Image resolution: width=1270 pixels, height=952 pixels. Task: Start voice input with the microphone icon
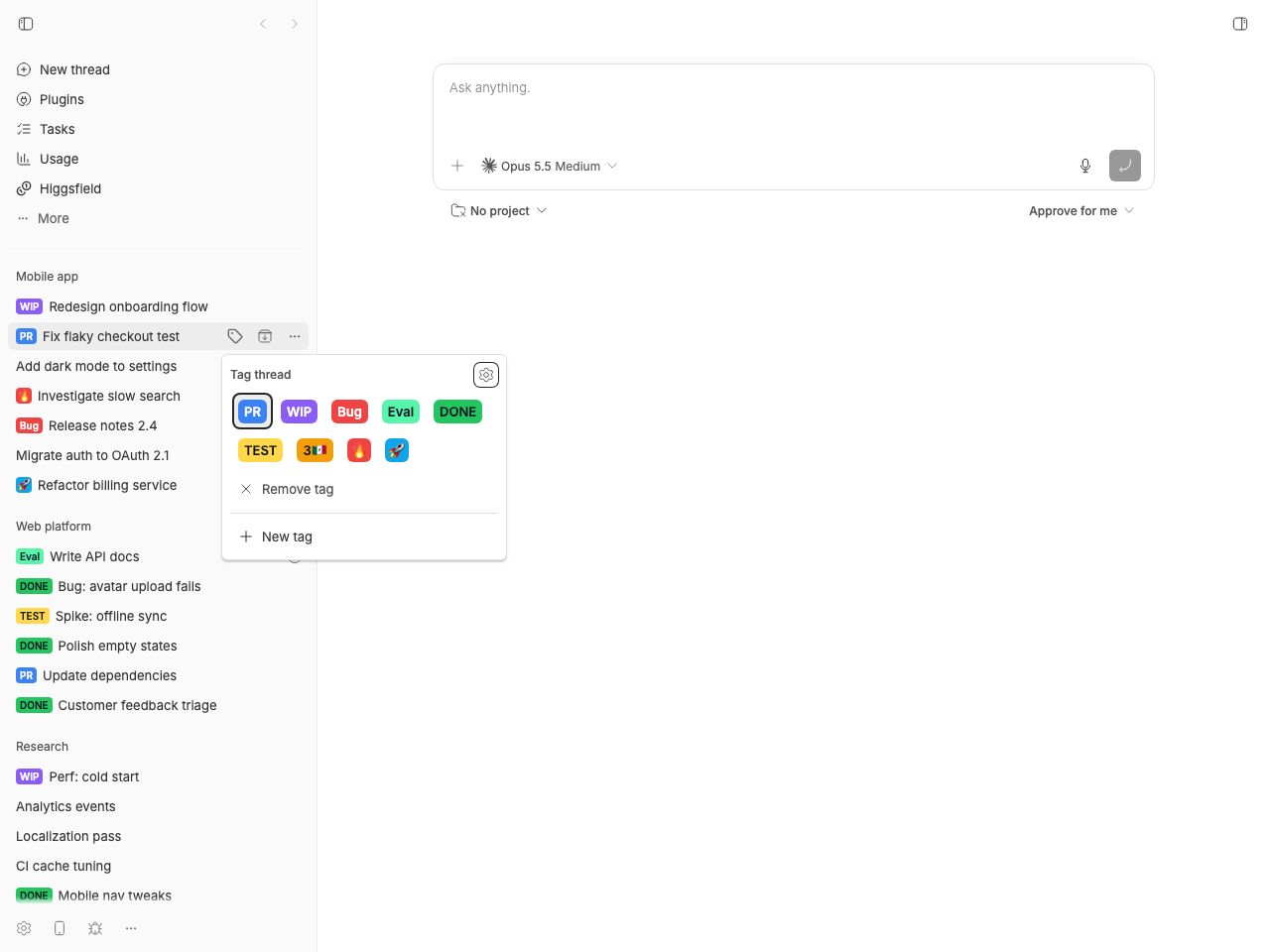(x=1085, y=166)
